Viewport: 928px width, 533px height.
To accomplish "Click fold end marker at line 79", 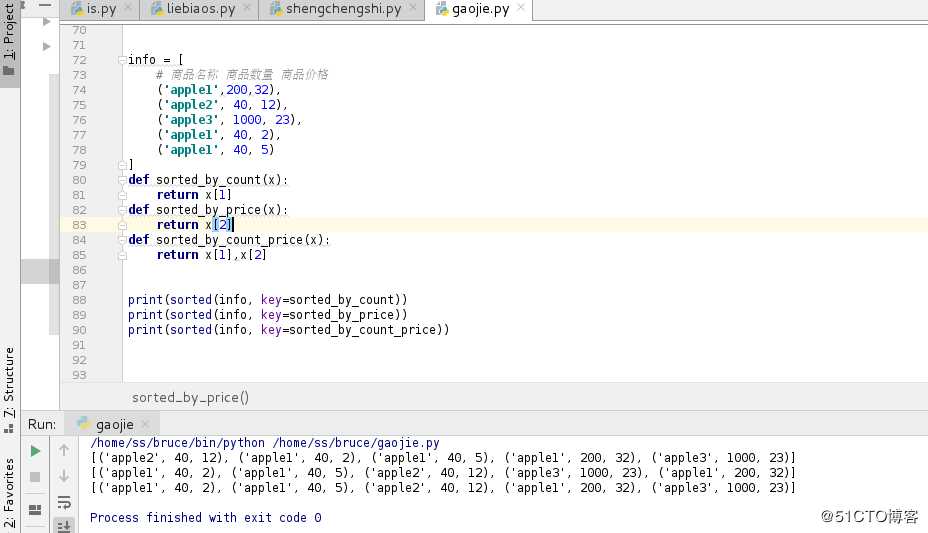I will [122, 164].
